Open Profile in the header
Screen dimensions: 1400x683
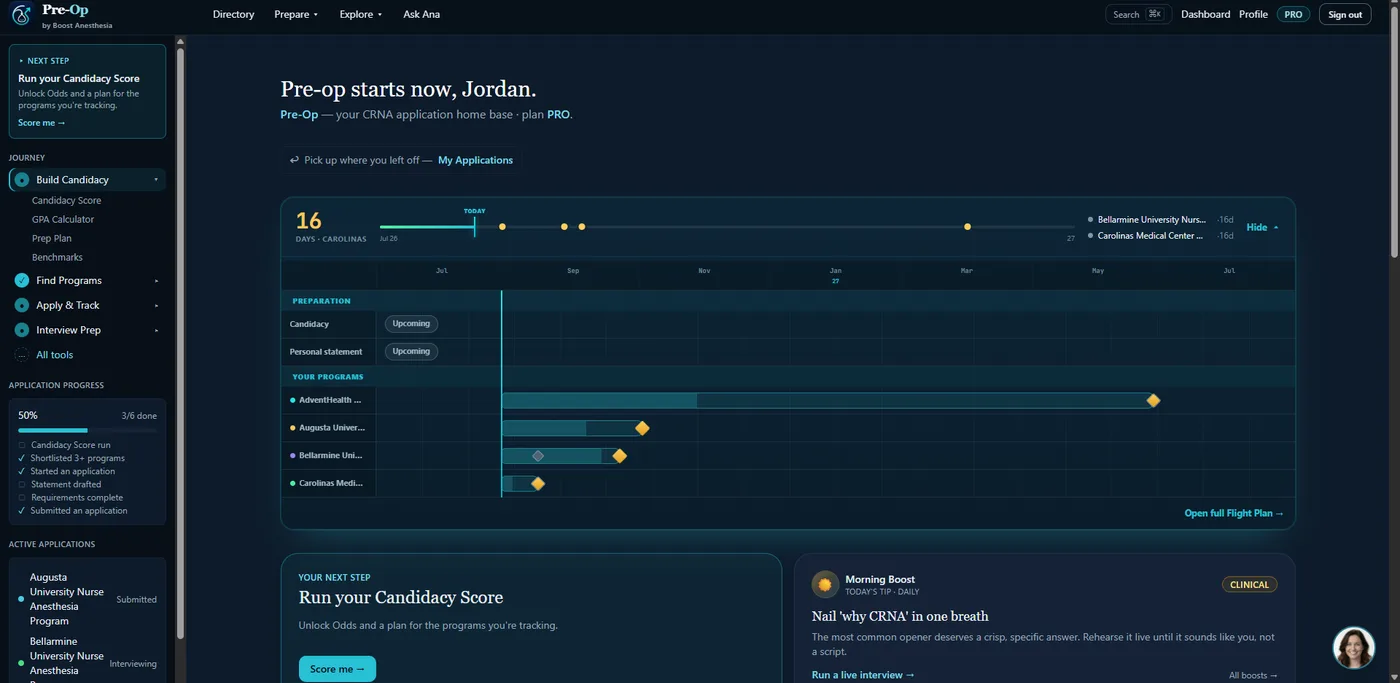click(1253, 14)
